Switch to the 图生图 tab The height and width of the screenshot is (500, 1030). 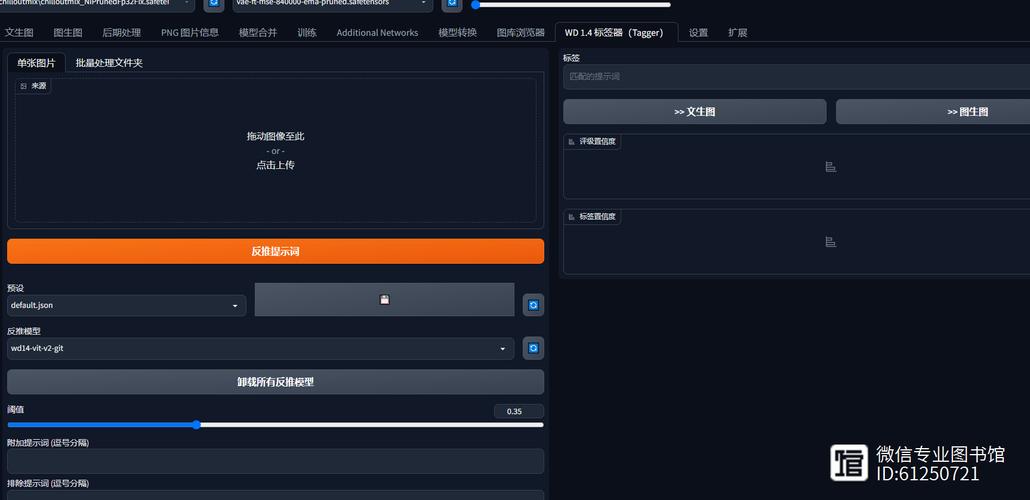68,32
